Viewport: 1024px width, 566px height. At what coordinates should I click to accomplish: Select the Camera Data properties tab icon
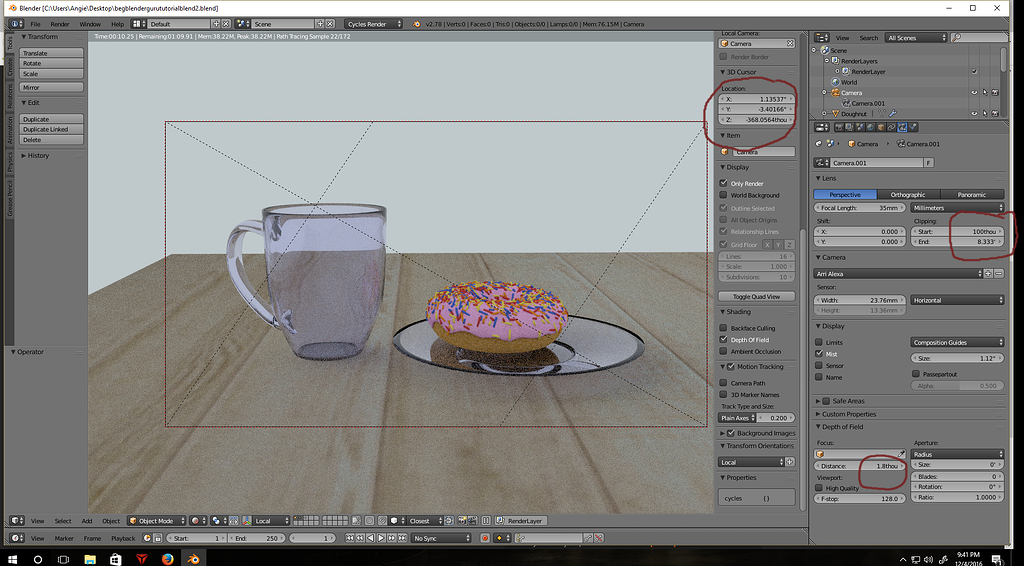click(902, 127)
